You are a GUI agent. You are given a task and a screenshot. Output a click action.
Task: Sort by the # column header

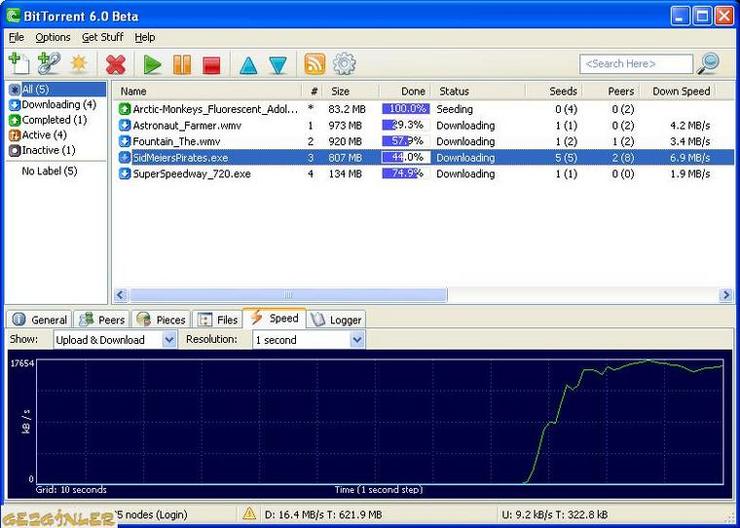313,91
